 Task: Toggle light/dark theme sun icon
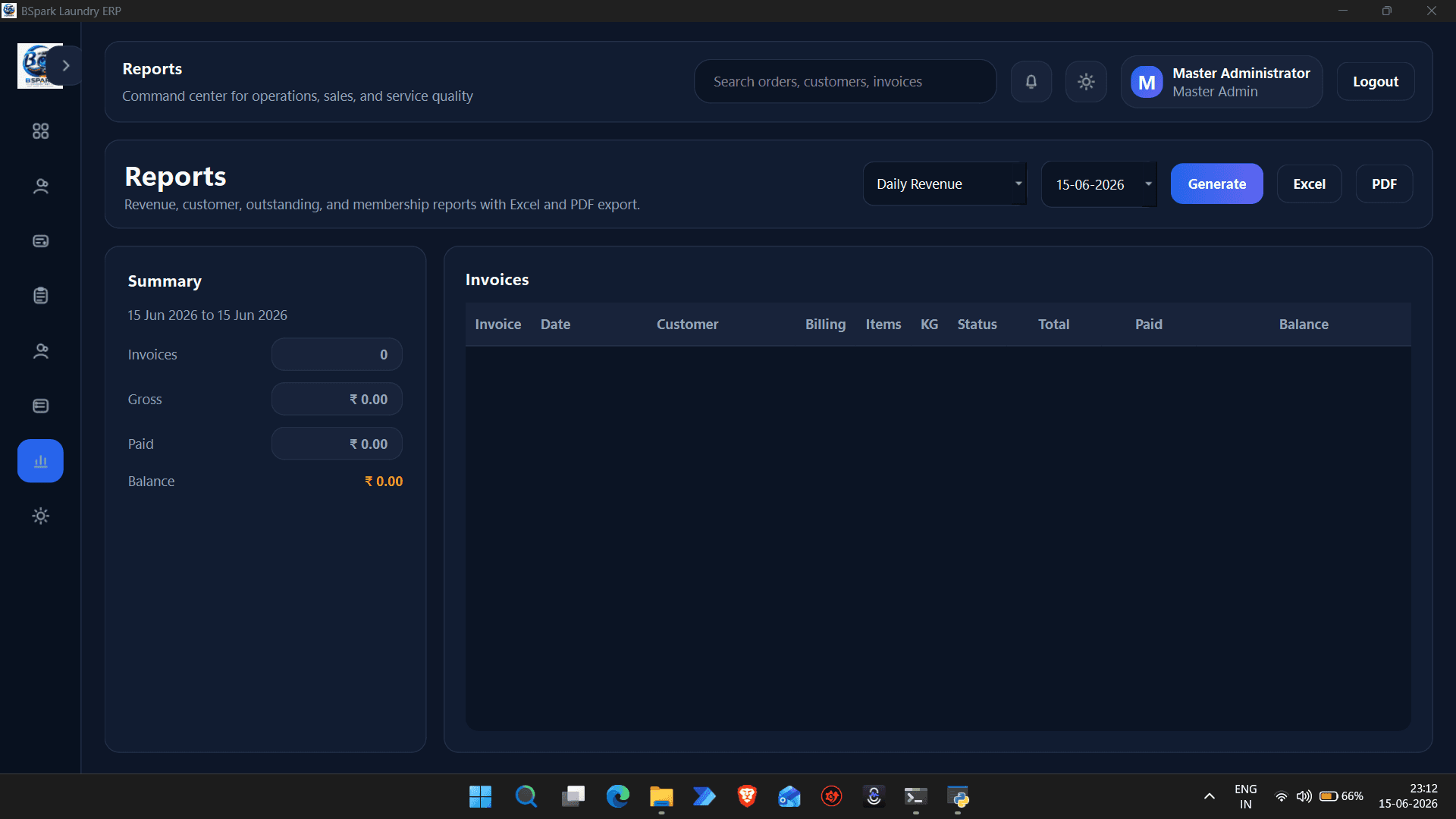tap(1086, 82)
